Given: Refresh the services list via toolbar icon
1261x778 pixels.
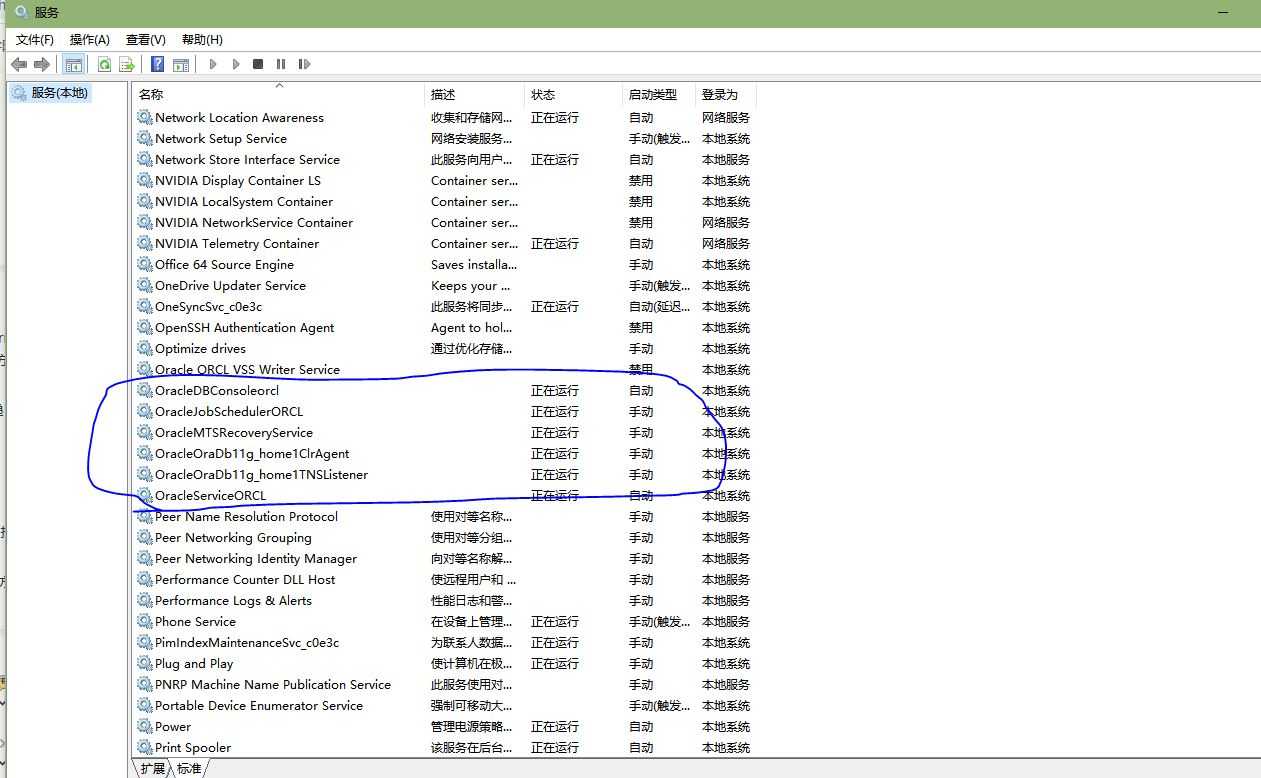Looking at the screenshot, I should [104, 64].
